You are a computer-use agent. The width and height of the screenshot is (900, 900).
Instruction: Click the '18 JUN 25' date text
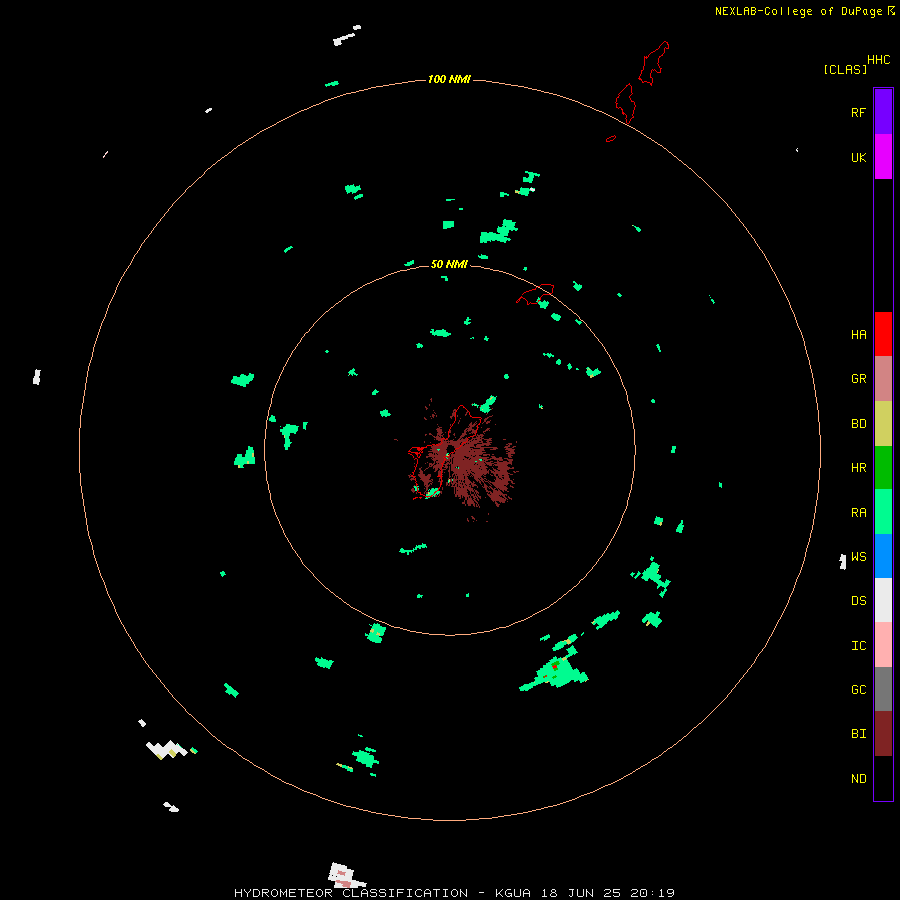click(580, 893)
